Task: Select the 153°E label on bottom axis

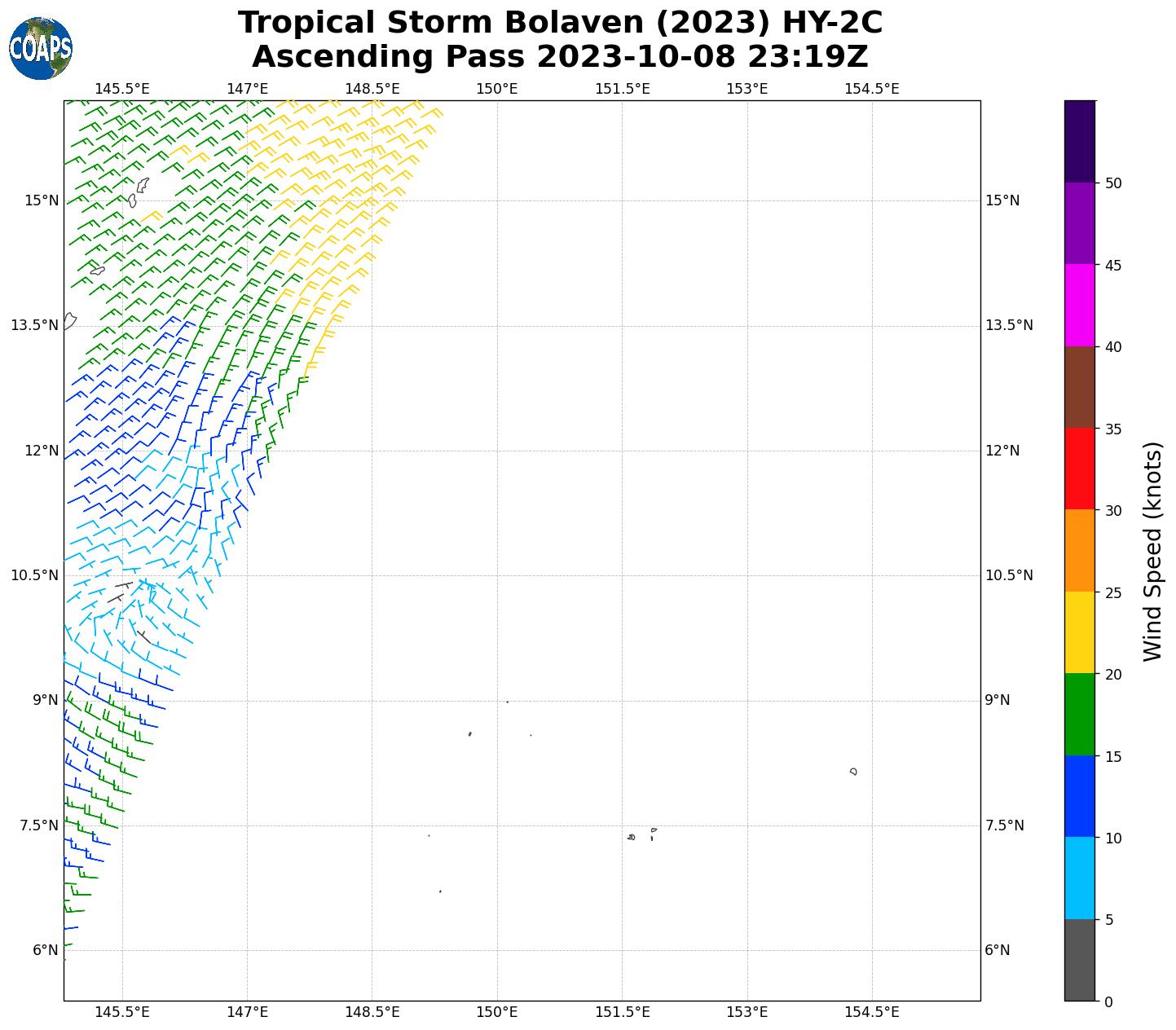Action: tap(747, 1012)
